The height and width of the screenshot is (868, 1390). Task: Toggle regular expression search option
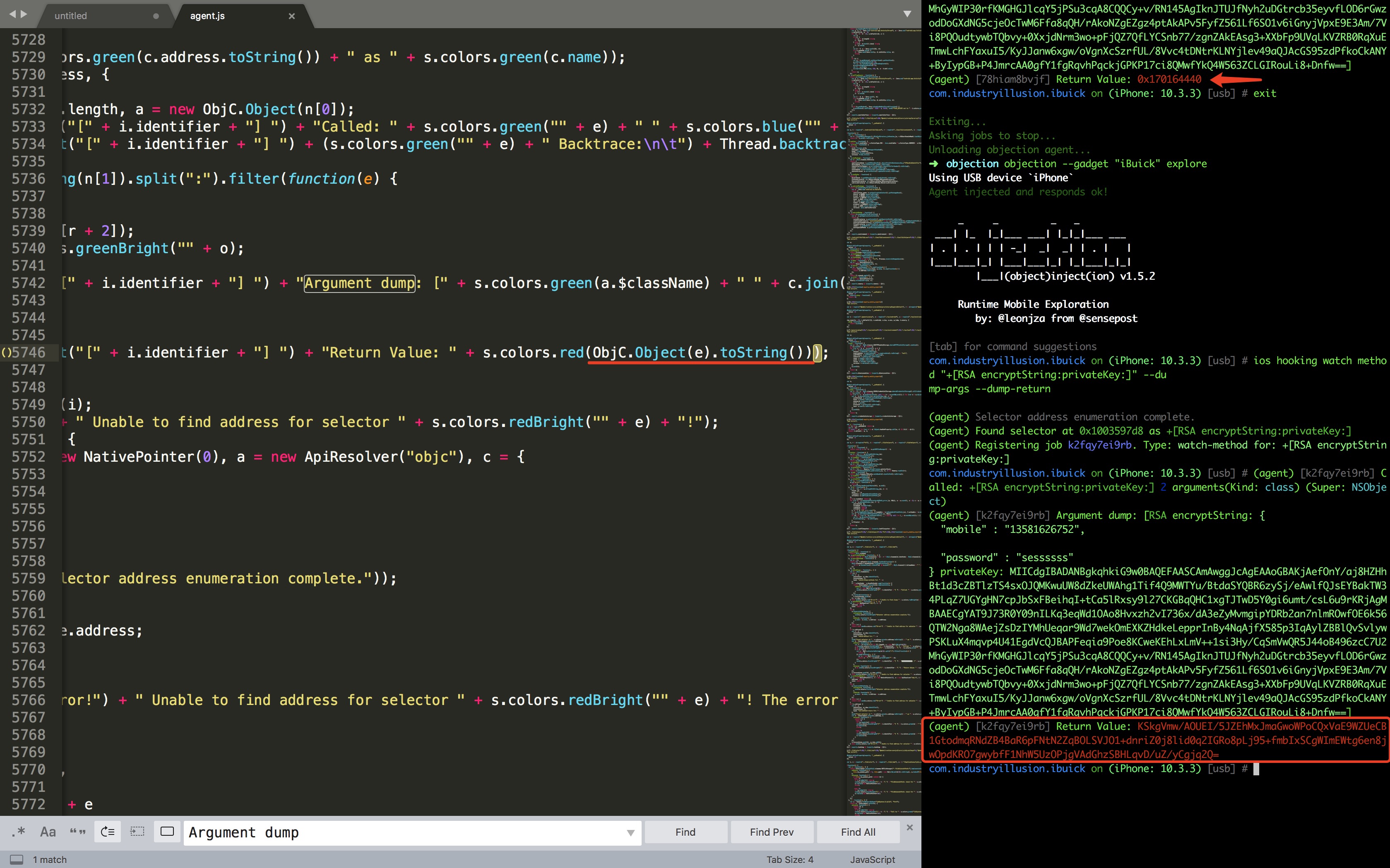click(18, 832)
